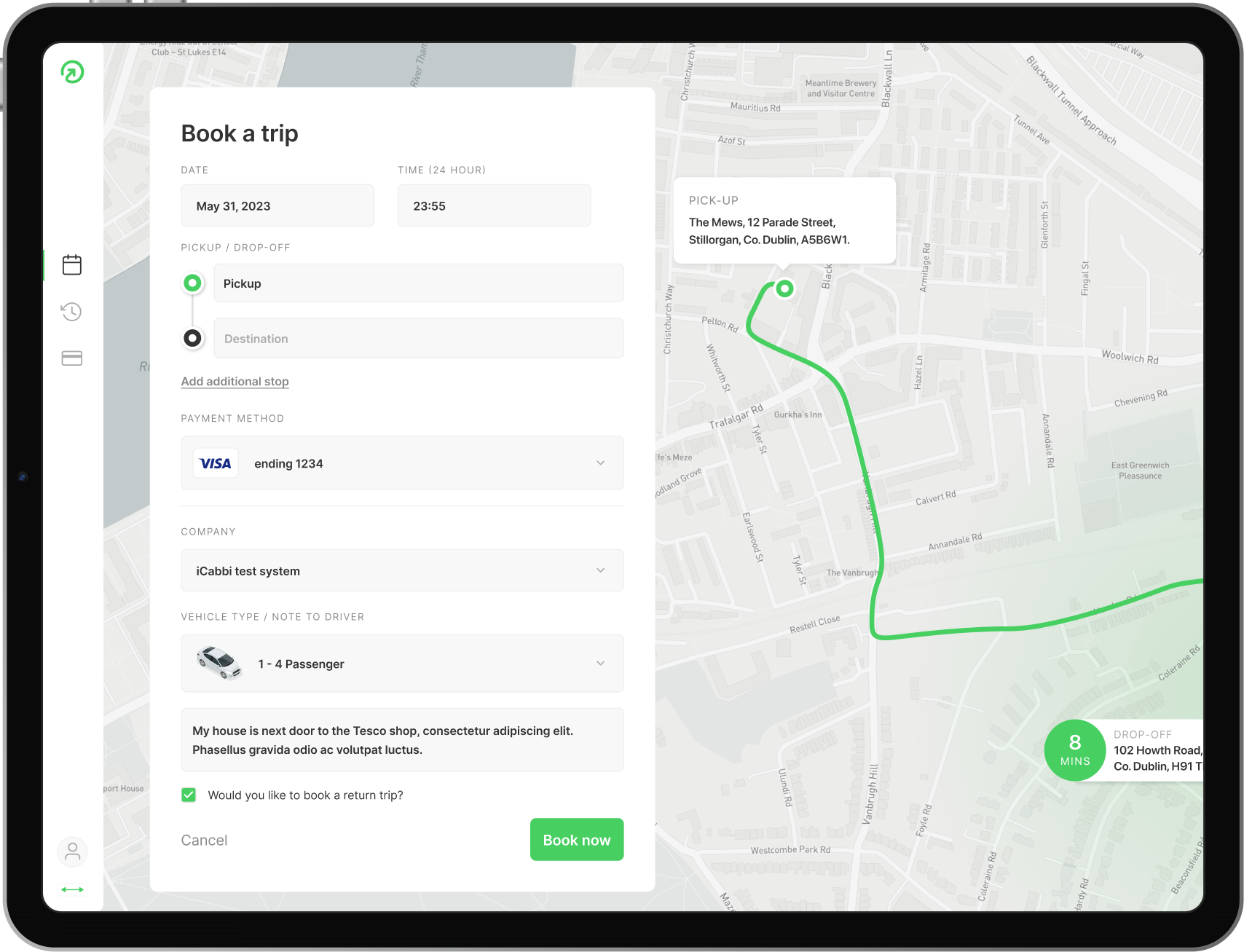Open trip history clock icon
Image resolution: width=1244 pixels, height=952 pixels.
(72, 312)
